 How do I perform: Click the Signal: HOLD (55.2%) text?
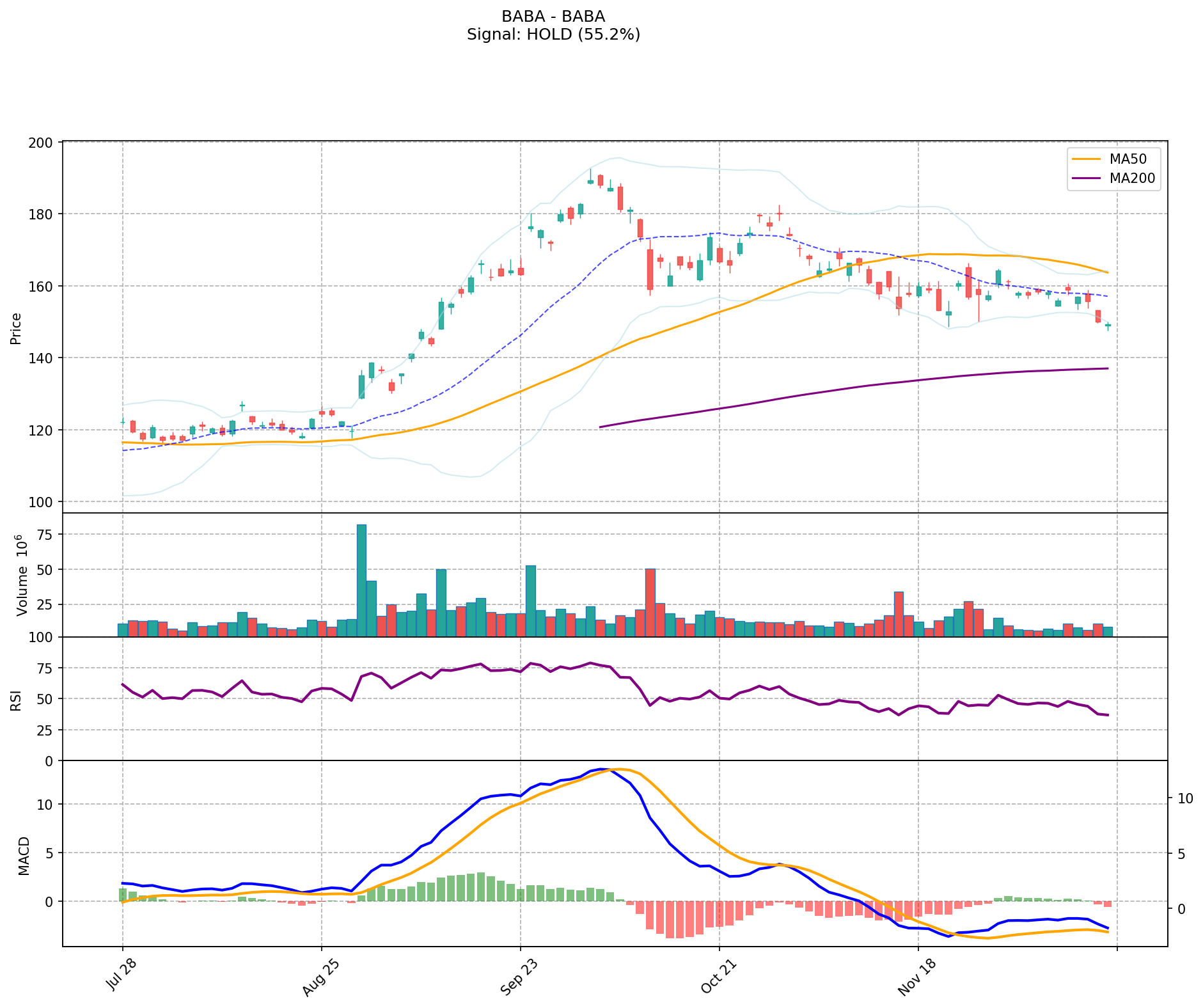[553, 35]
